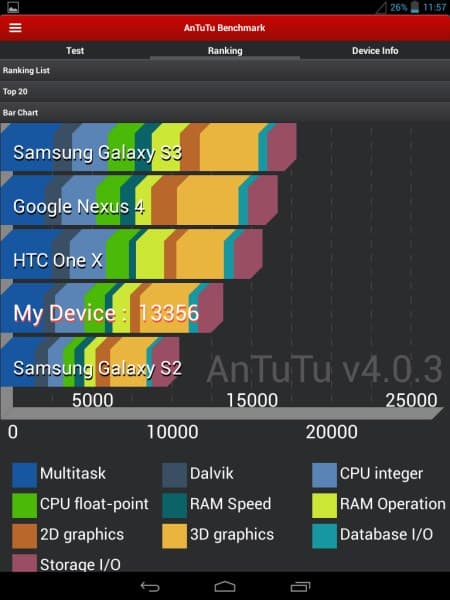The height and width of the screenshot is (600, 450).
Task: Click the Multitask legend color swatch
Action: tap(24, 475)
